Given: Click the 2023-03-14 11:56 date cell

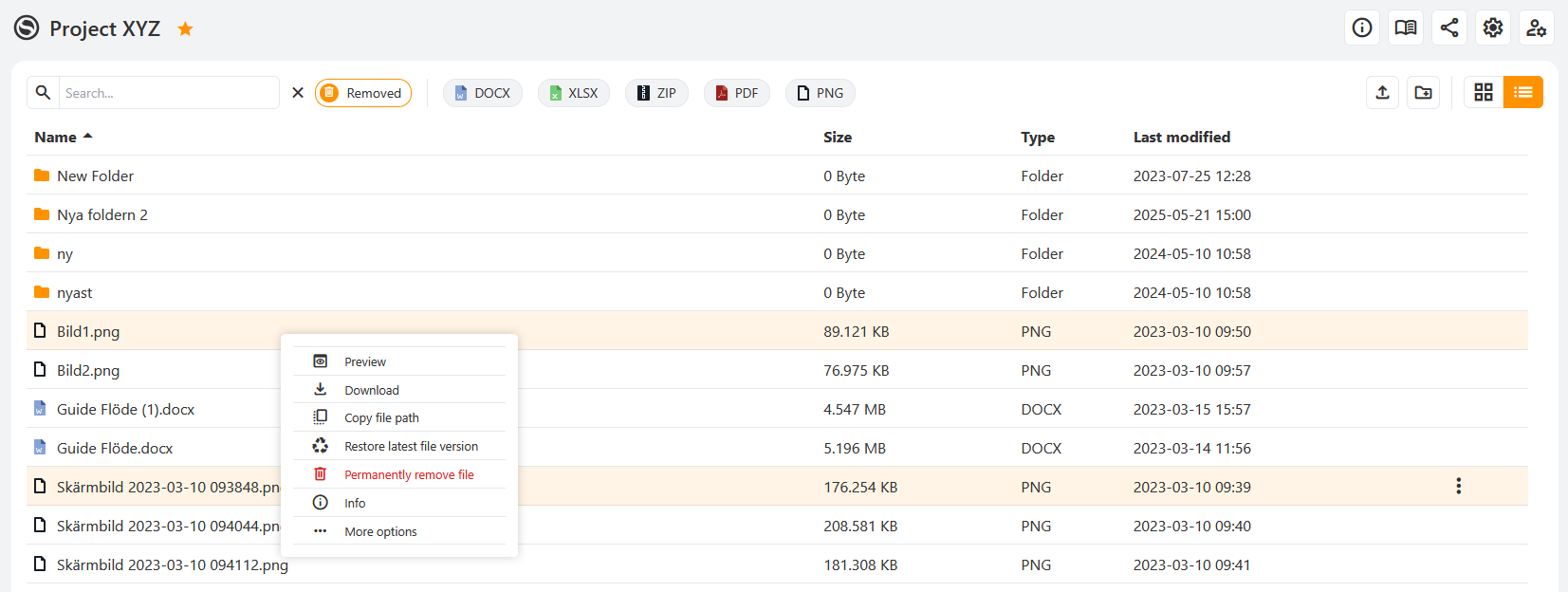Looking at the screenshot, I should click(1192, 448).
